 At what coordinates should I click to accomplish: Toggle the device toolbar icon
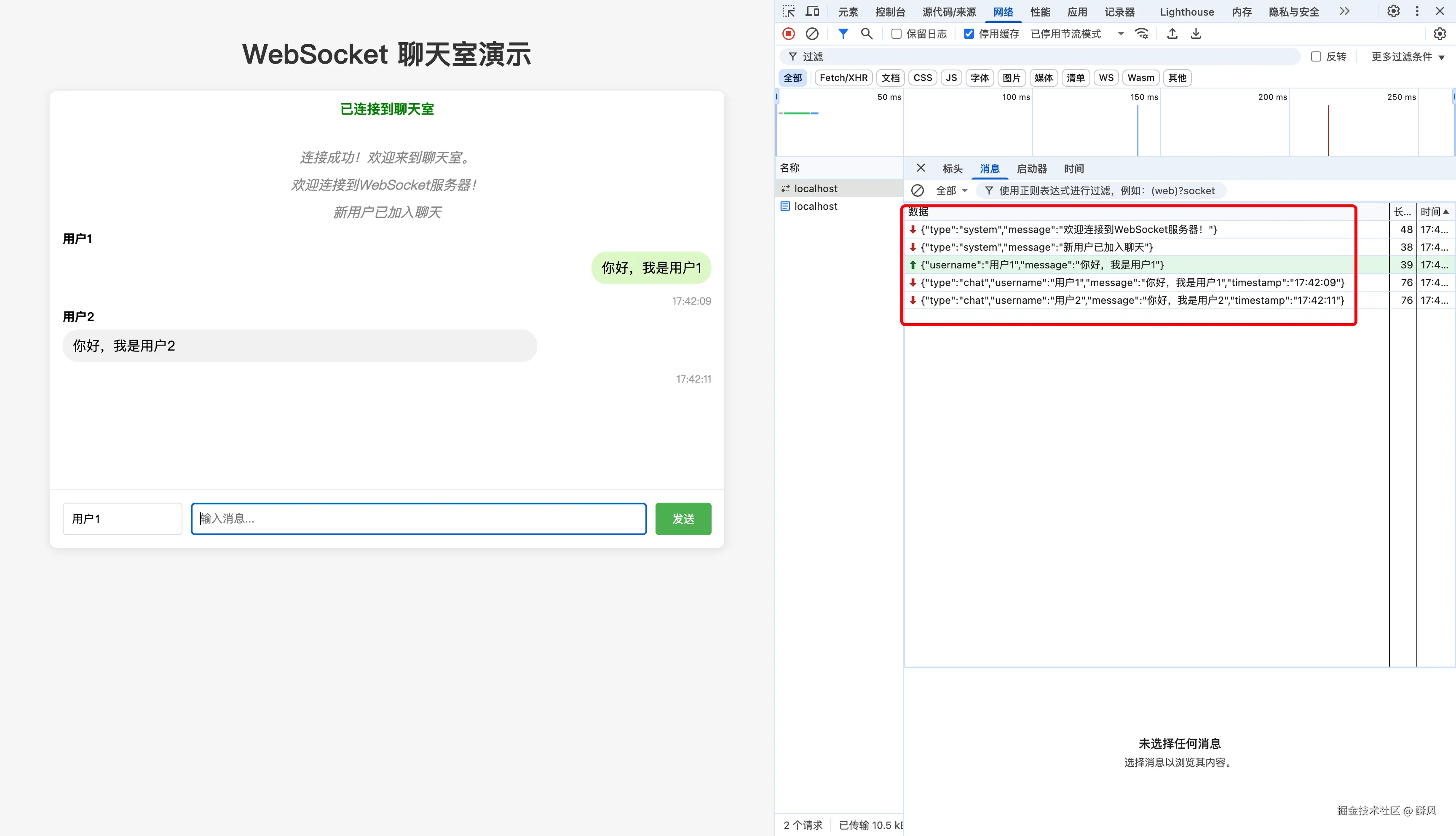pyautogui.click(x=812, y=11)
